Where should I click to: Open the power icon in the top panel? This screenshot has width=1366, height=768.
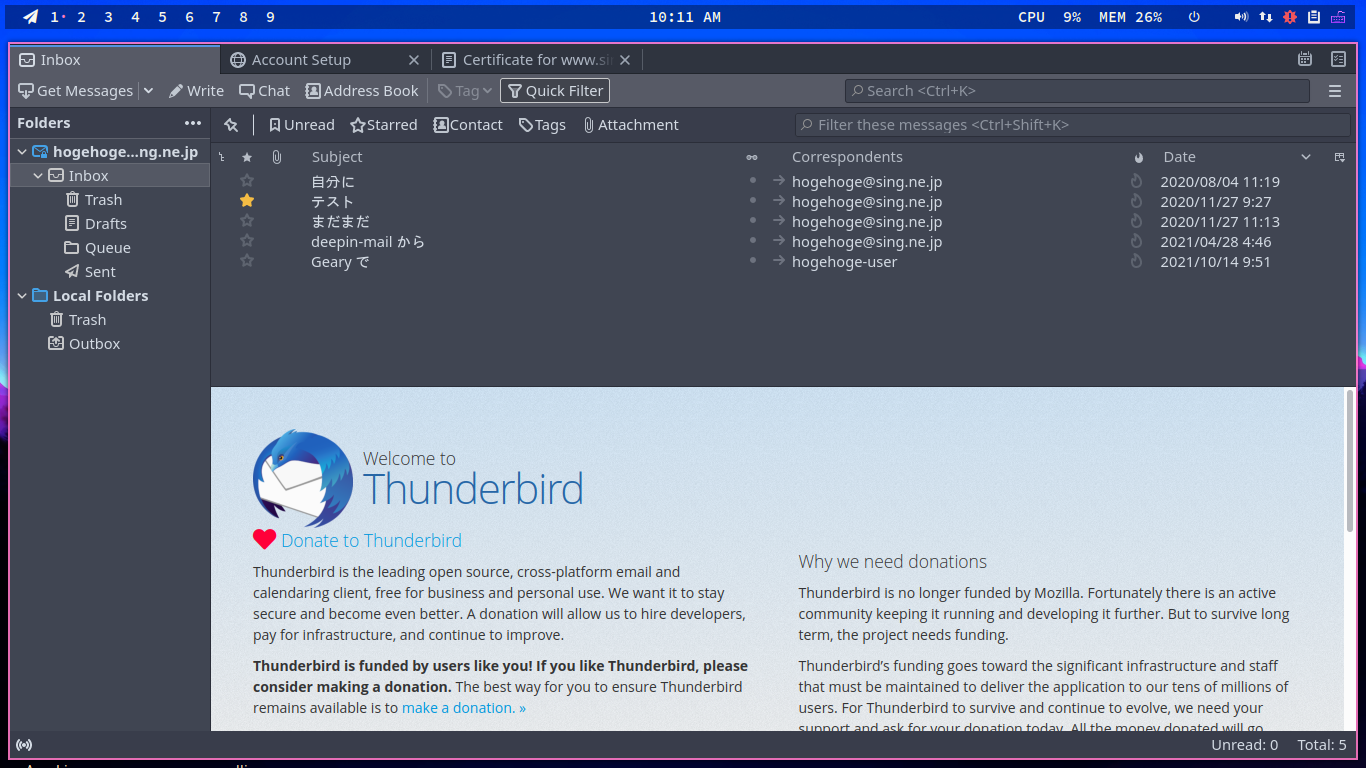pyautogui.click(x=1194, y=17)
